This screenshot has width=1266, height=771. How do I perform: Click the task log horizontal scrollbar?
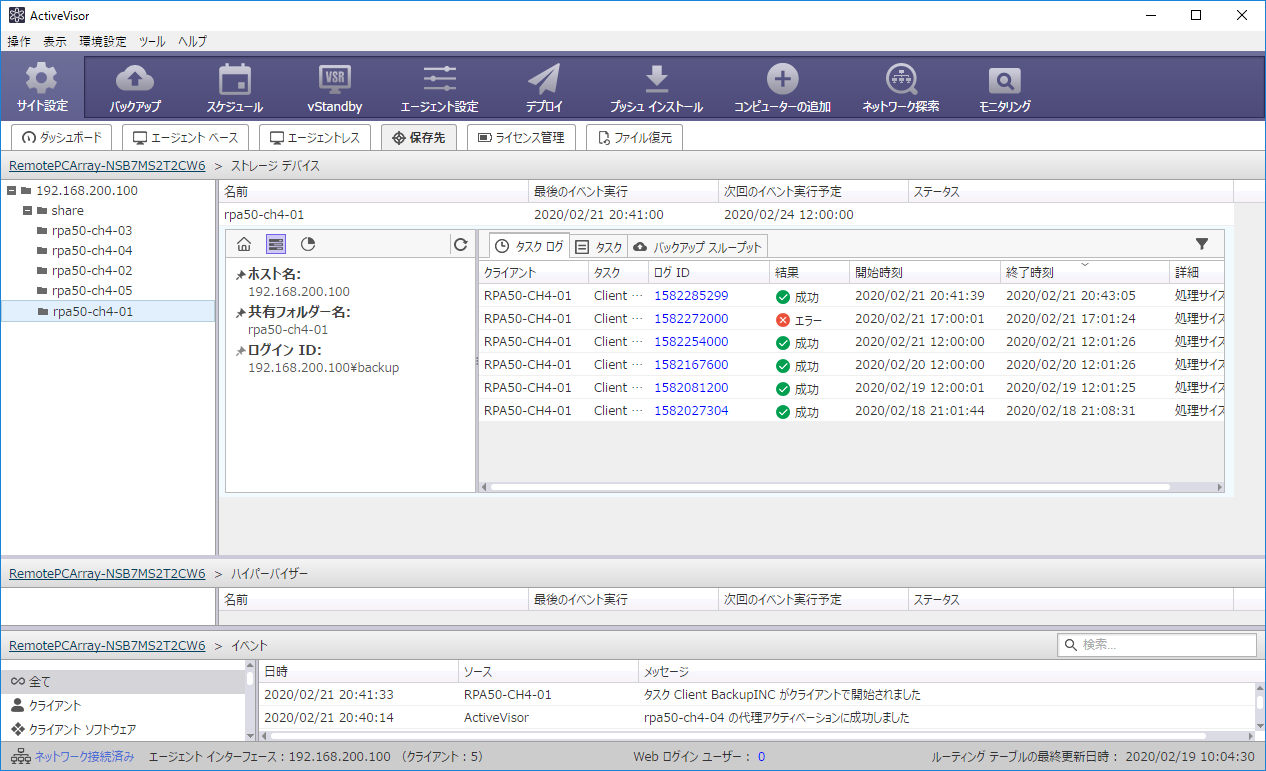click(830, 487)
